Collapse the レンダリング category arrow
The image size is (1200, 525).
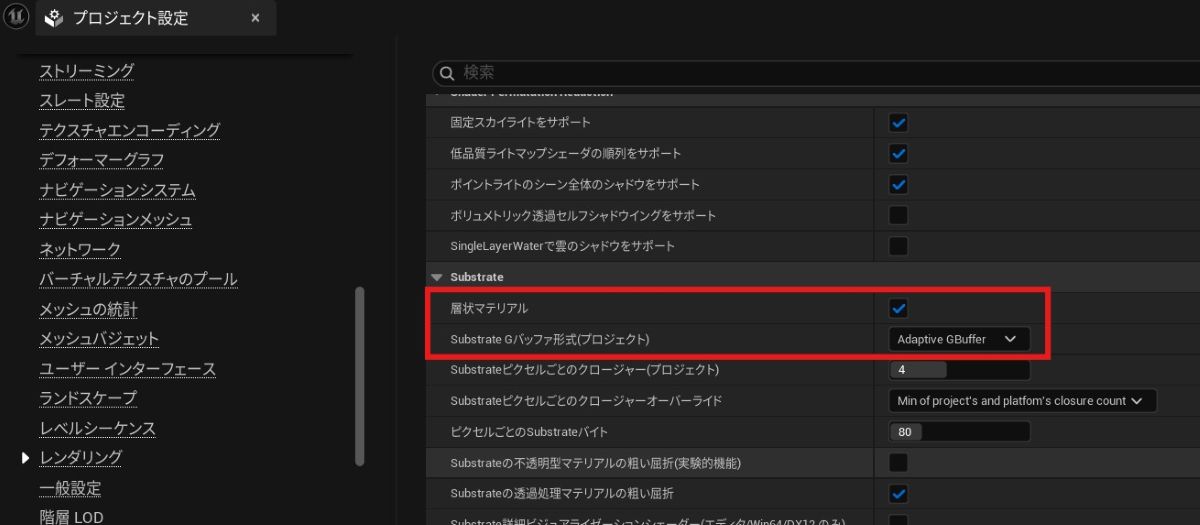pos(26,458)
